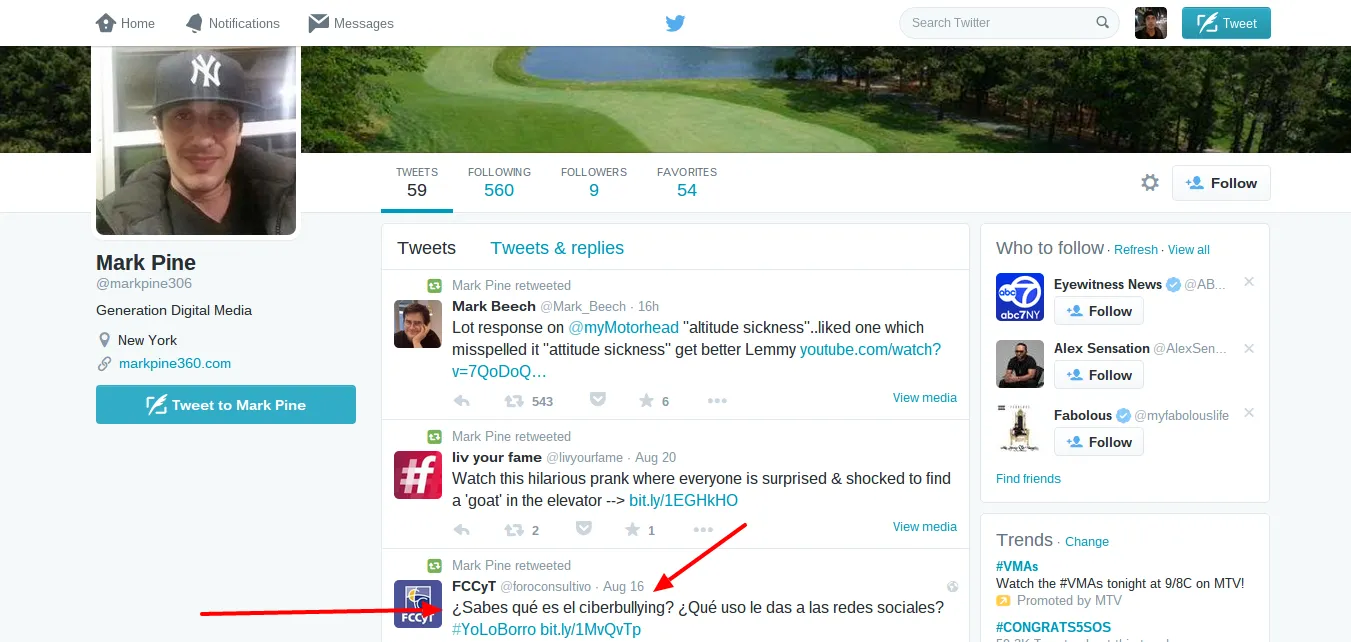The image size is (1351, 642).
Task: Open Mark Beech's avatar
Action: [418, 324]
